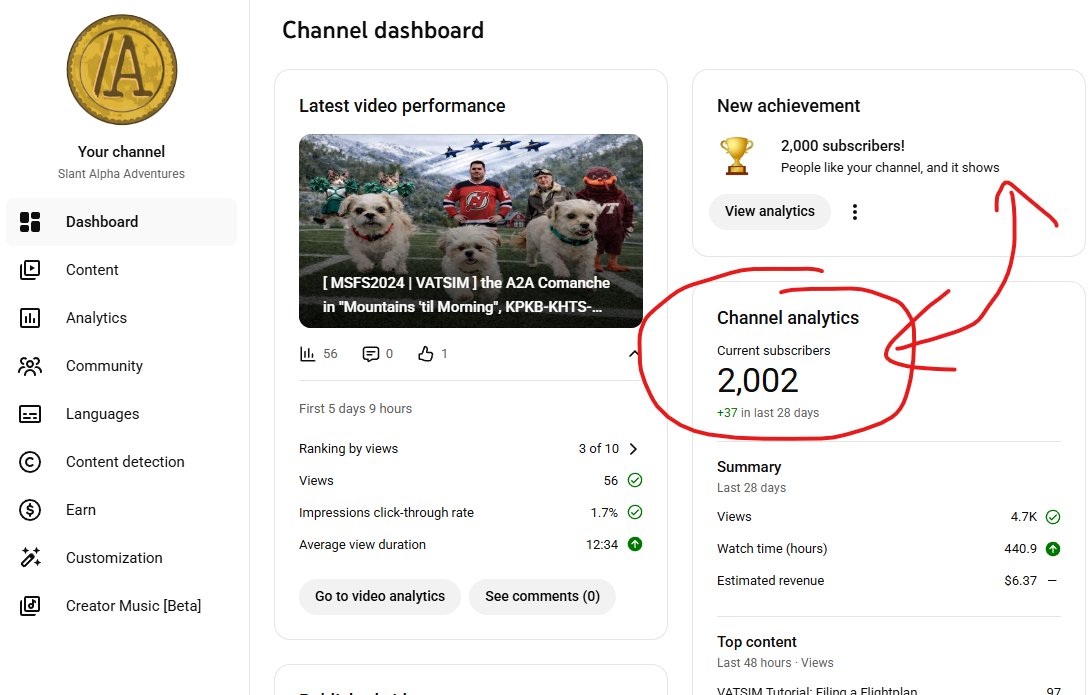1092x695 pixels.
Task: Click the Your channel label
Action: pos(121,152)
